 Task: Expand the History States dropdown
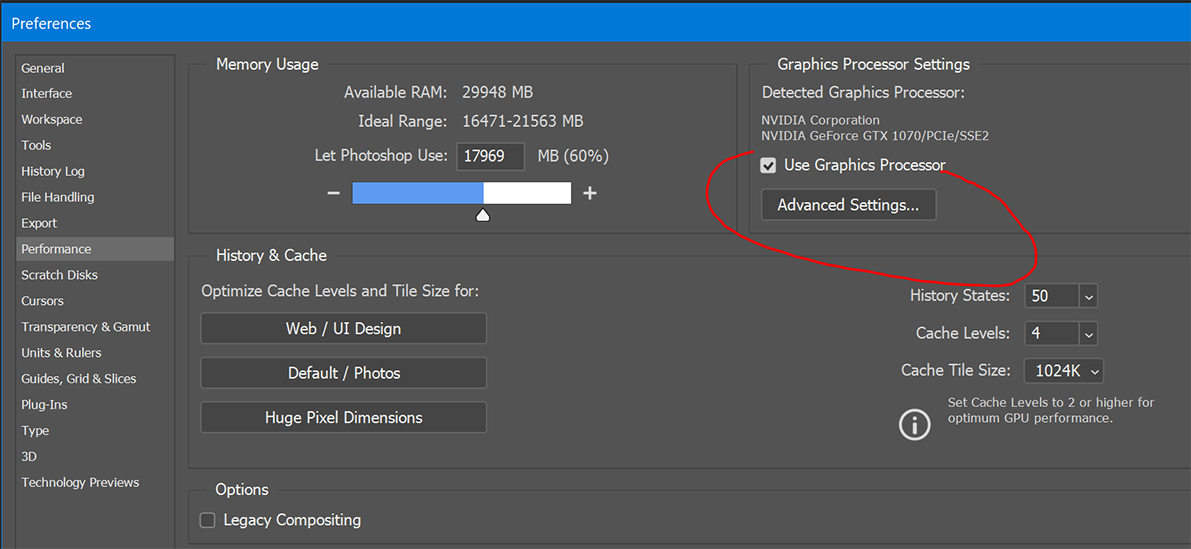pyautogui.click(x=1088, y=296)
